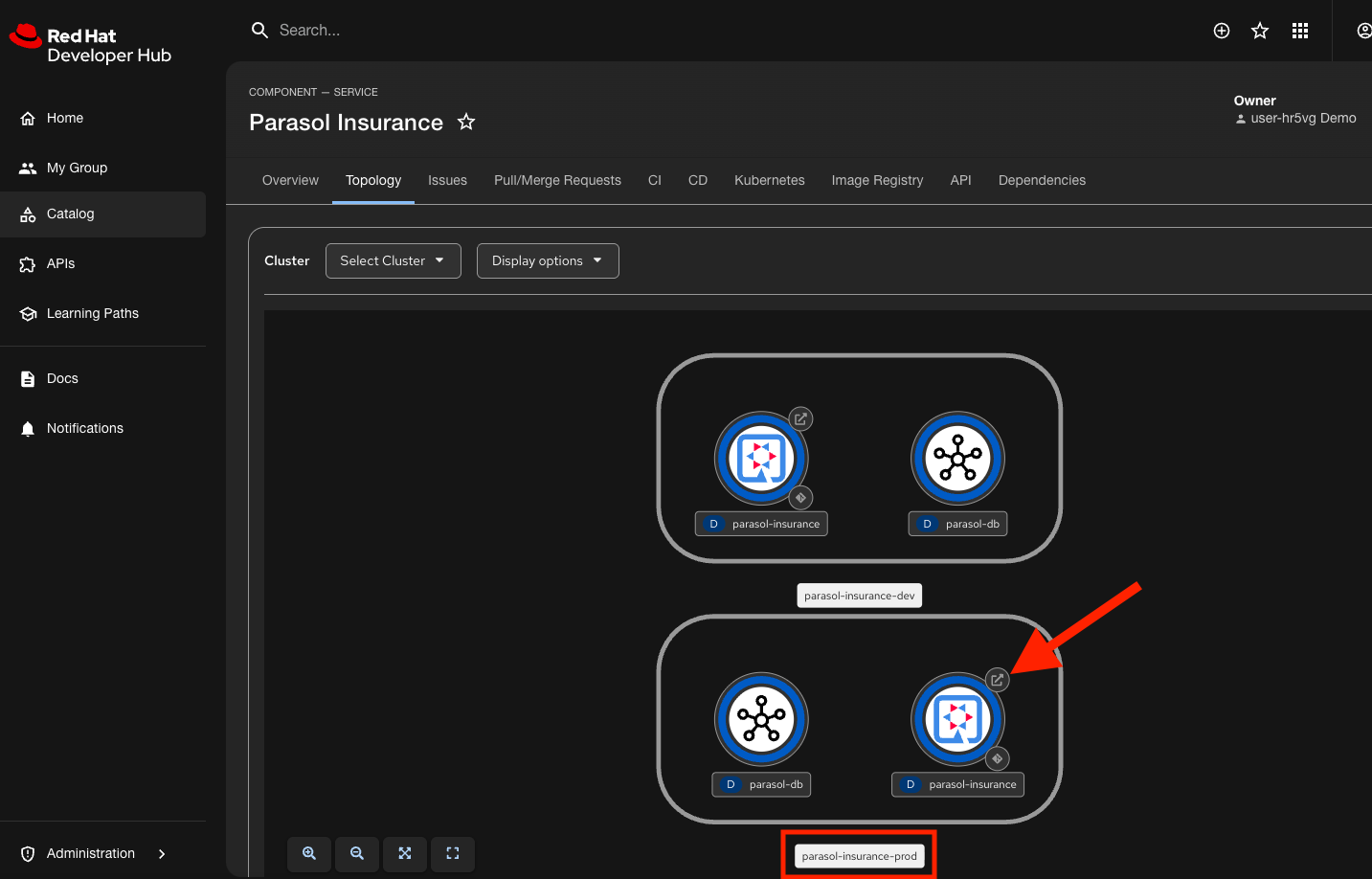The height and width of the screenshot is (879, 1372).
Task: Open starred items from header star icon
Action: (x=1260, y=31)
